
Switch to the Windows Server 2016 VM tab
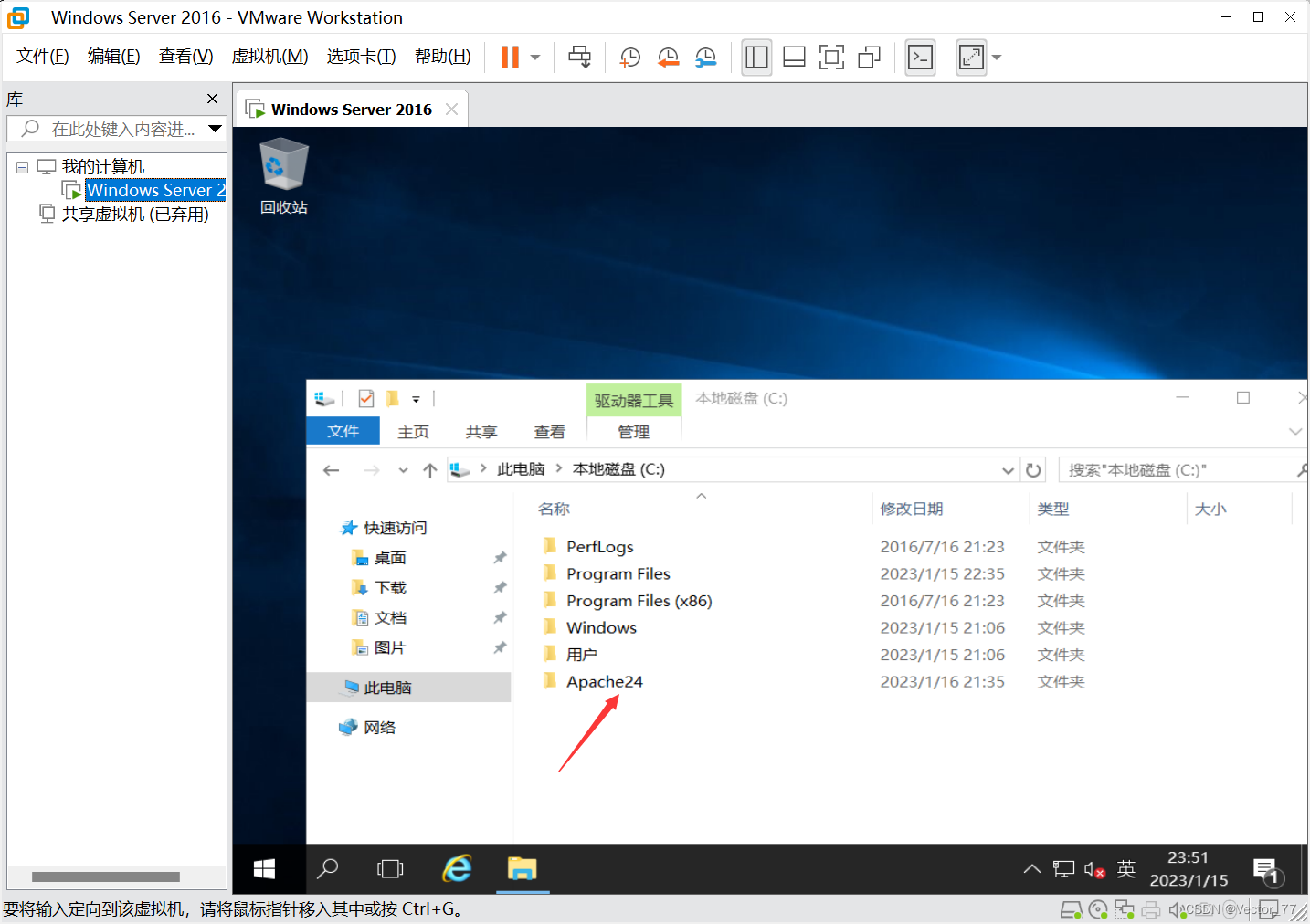351,110
